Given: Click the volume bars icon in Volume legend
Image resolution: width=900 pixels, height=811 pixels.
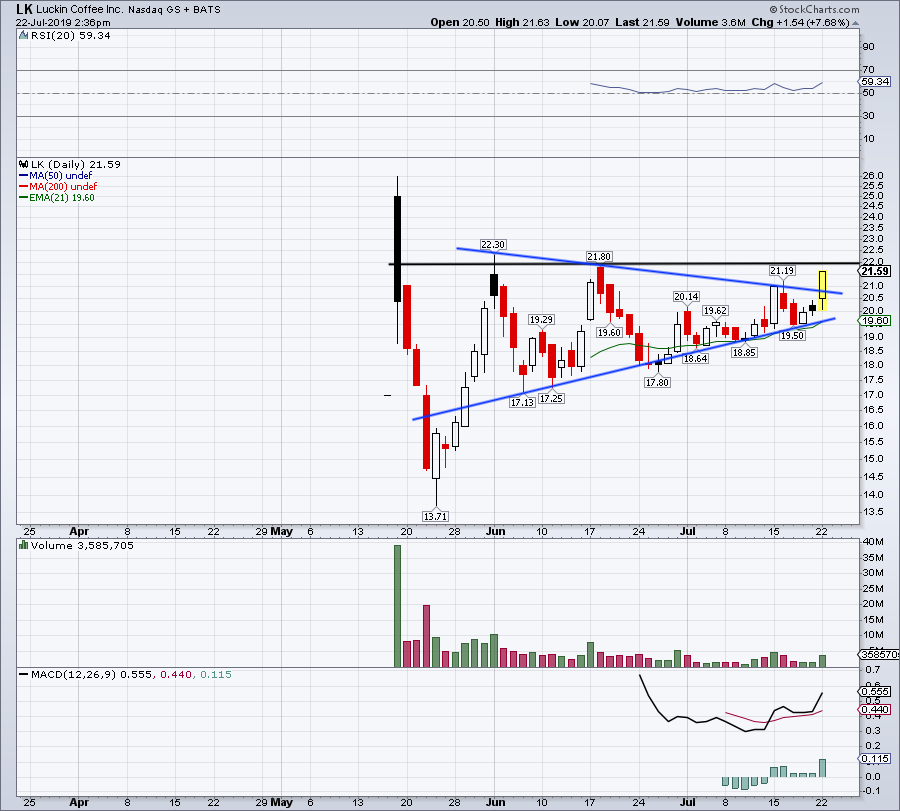Looking at the screenshot, I should pos(24,545).
